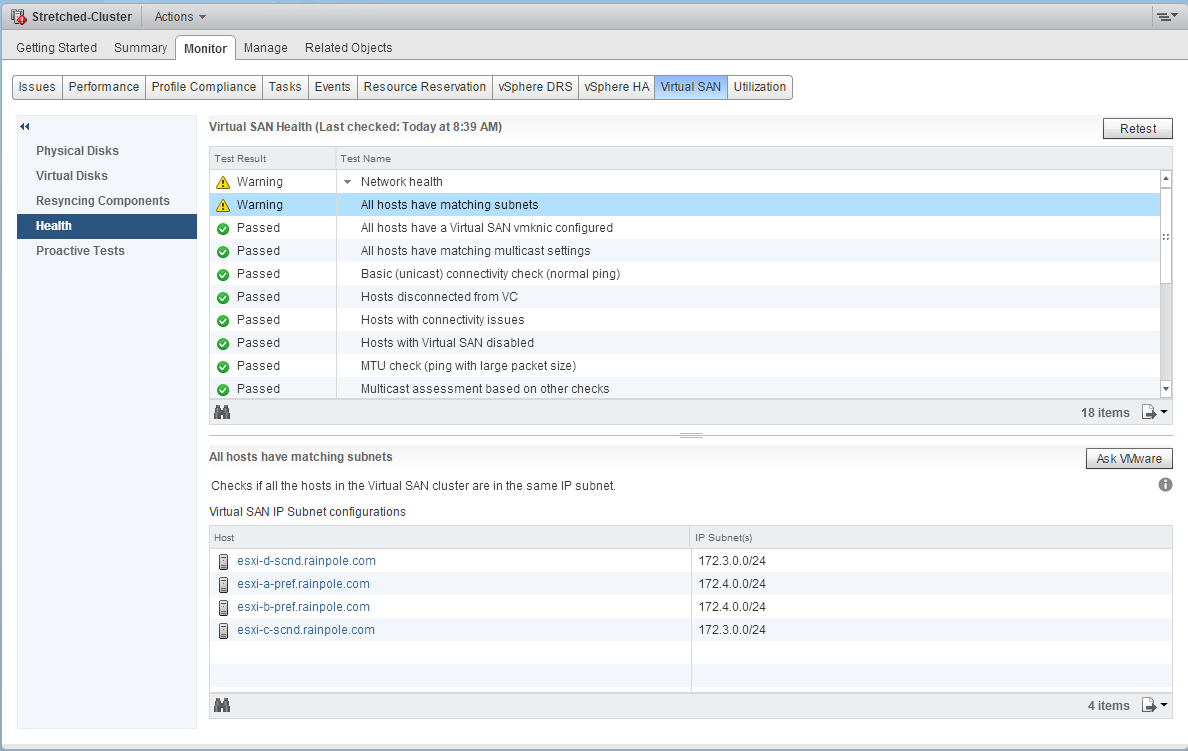Click the info icon below Ask VMware
This screenshot has width=1188, height=751.
(x=1165, y=485)
